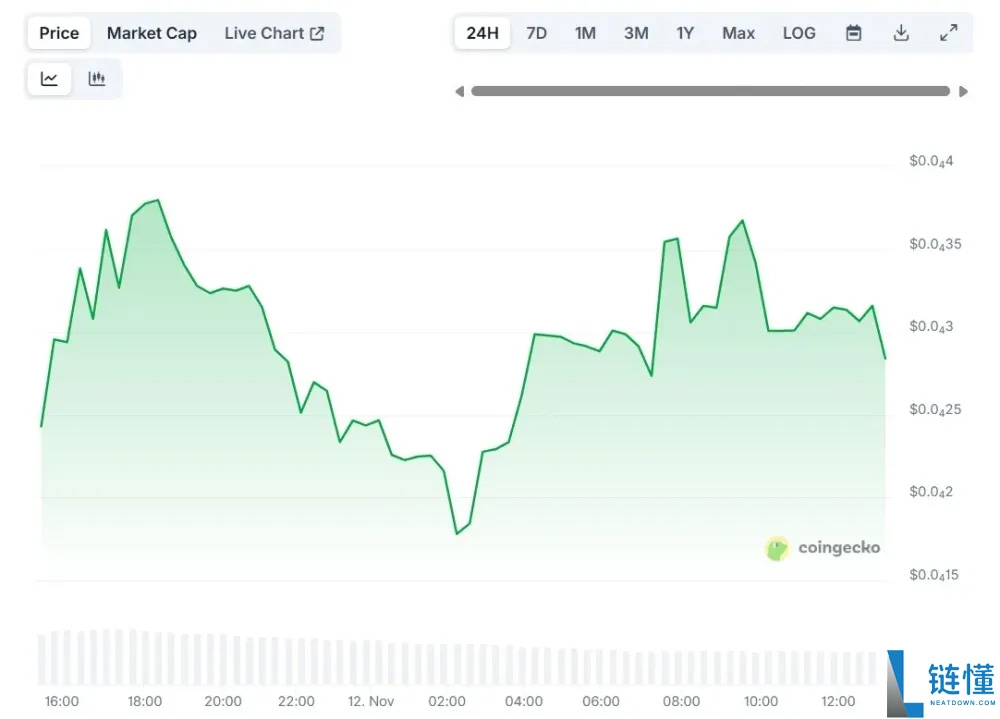Open the Live Chart link
The width and height of the screenshot is (1000, 719).
(x=274, y=33)
